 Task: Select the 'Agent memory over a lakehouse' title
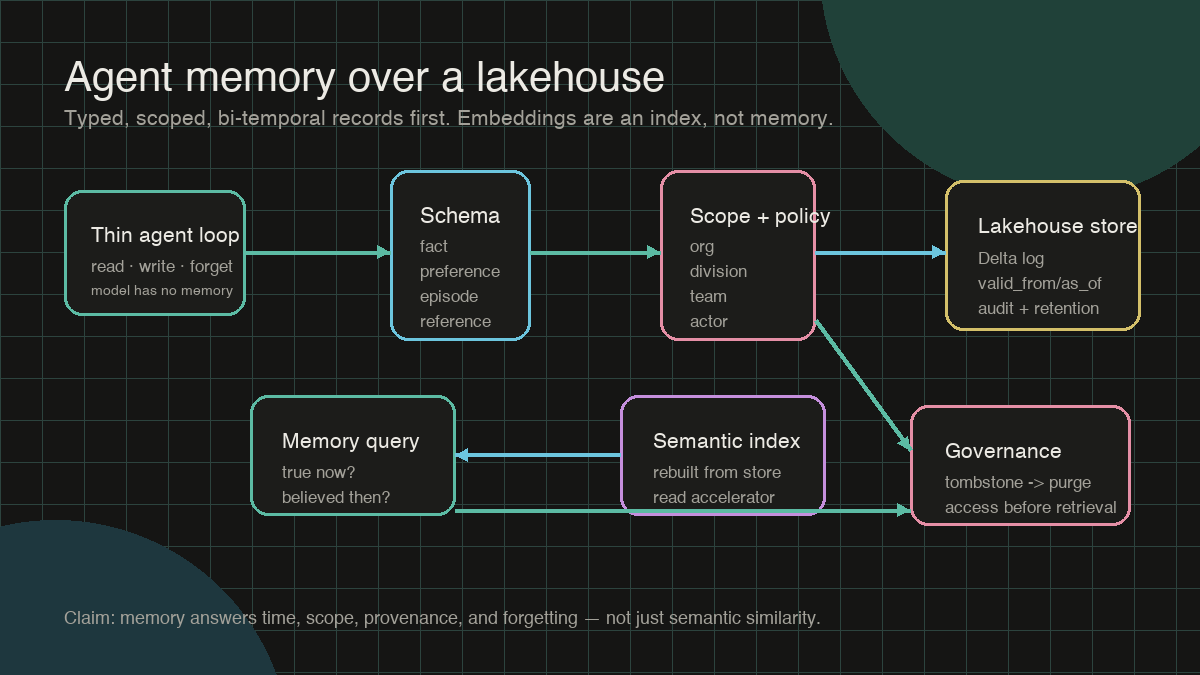[364, 78]
